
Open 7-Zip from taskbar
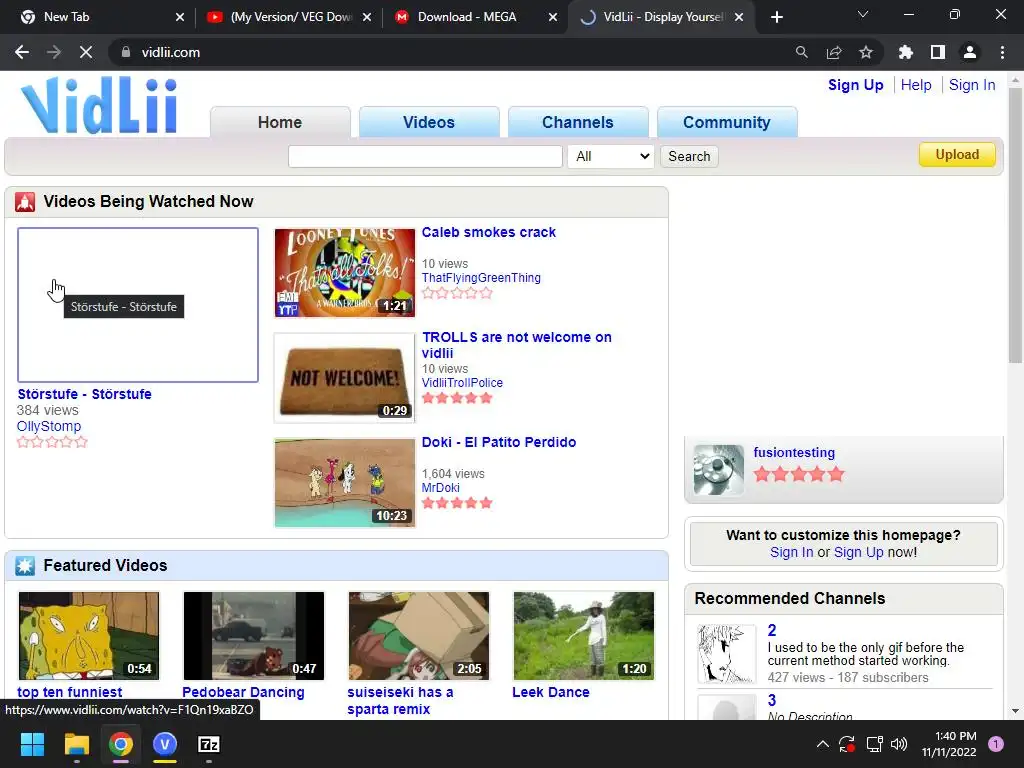[208, 744]
